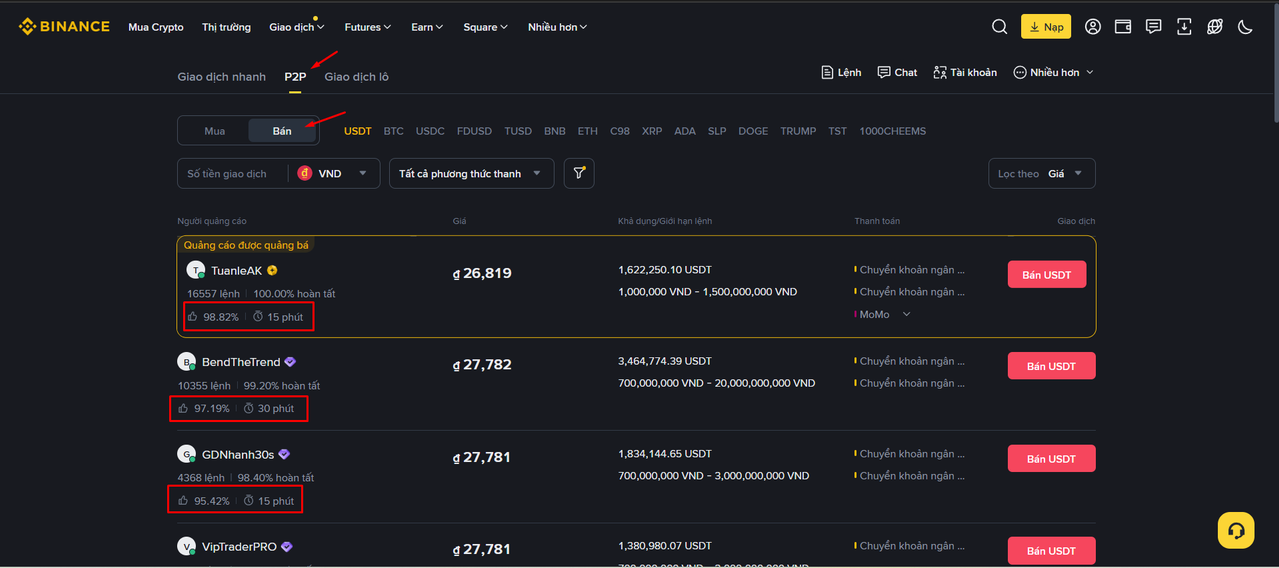Expand TuanleAK's MoMo payment list chevron
The height and width of the screenshot is (568, 1279).
pos(907,314)
